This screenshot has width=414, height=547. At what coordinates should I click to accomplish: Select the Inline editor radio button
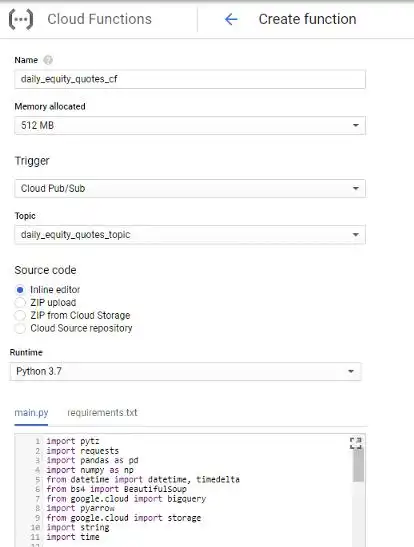[20, 290]
